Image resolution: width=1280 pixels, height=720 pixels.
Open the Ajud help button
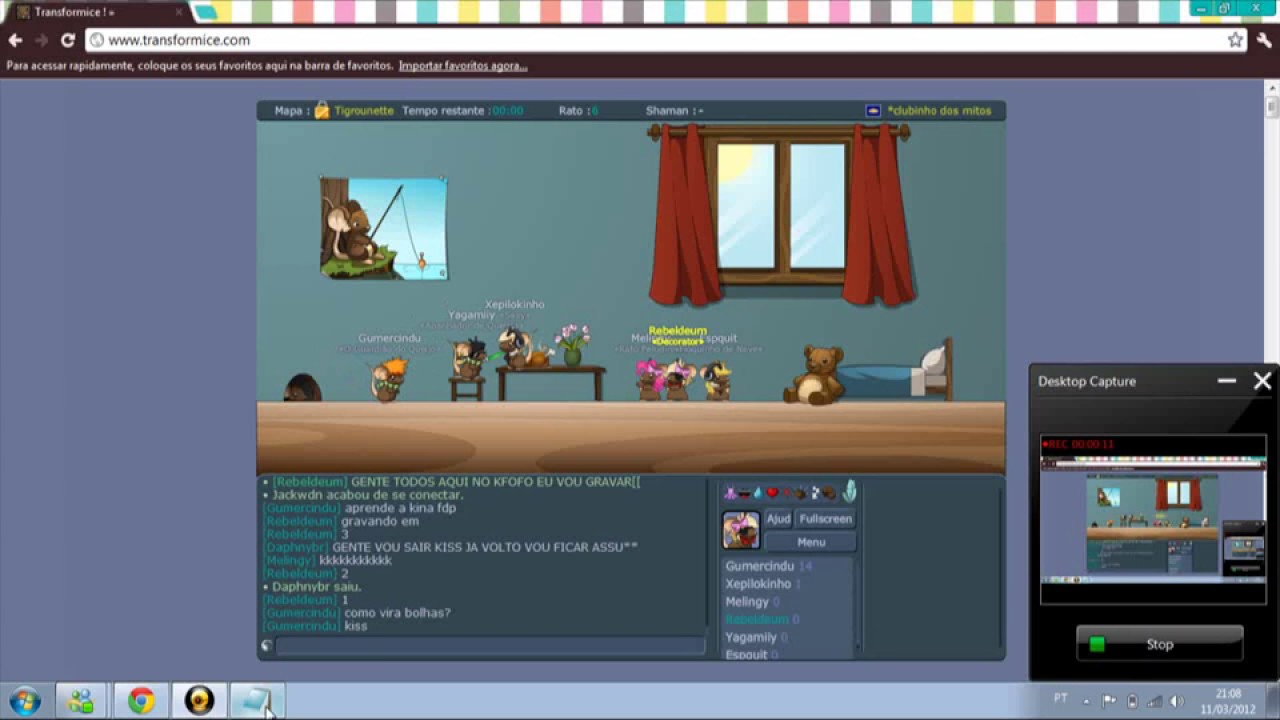[x=778, y=519]
